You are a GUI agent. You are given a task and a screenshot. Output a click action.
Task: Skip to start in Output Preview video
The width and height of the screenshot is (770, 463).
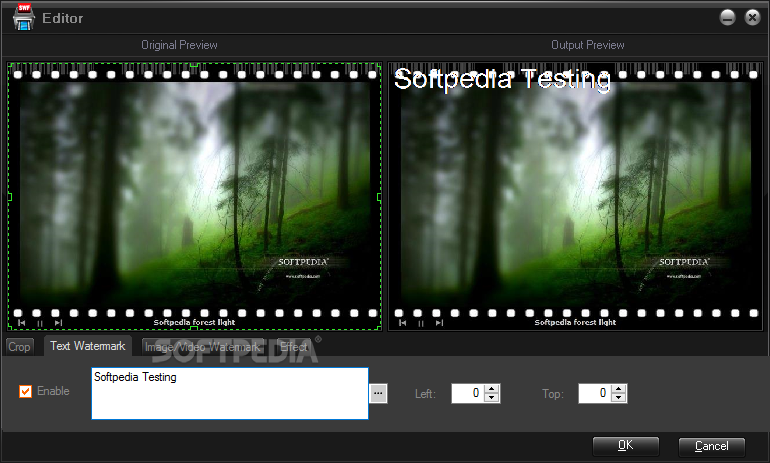403,323
